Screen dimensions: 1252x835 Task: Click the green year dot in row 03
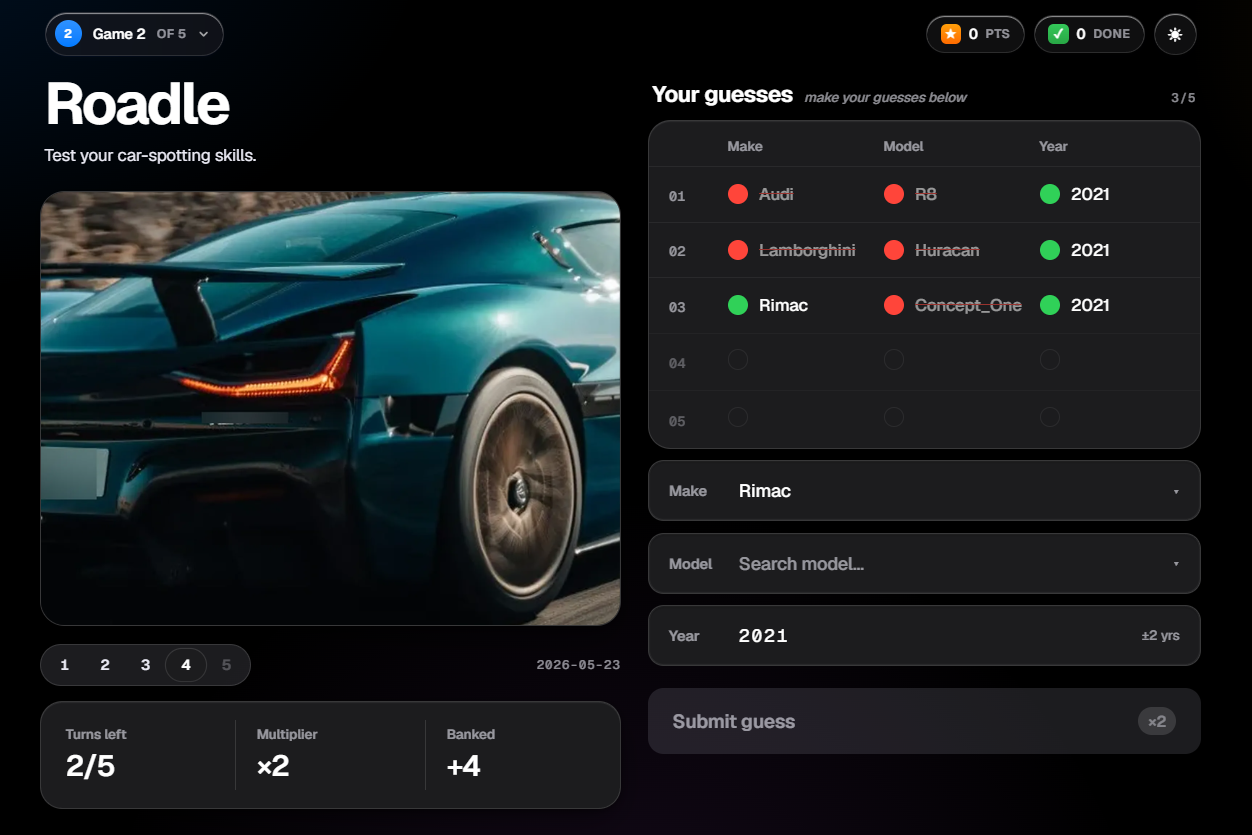coord(1050,305)
